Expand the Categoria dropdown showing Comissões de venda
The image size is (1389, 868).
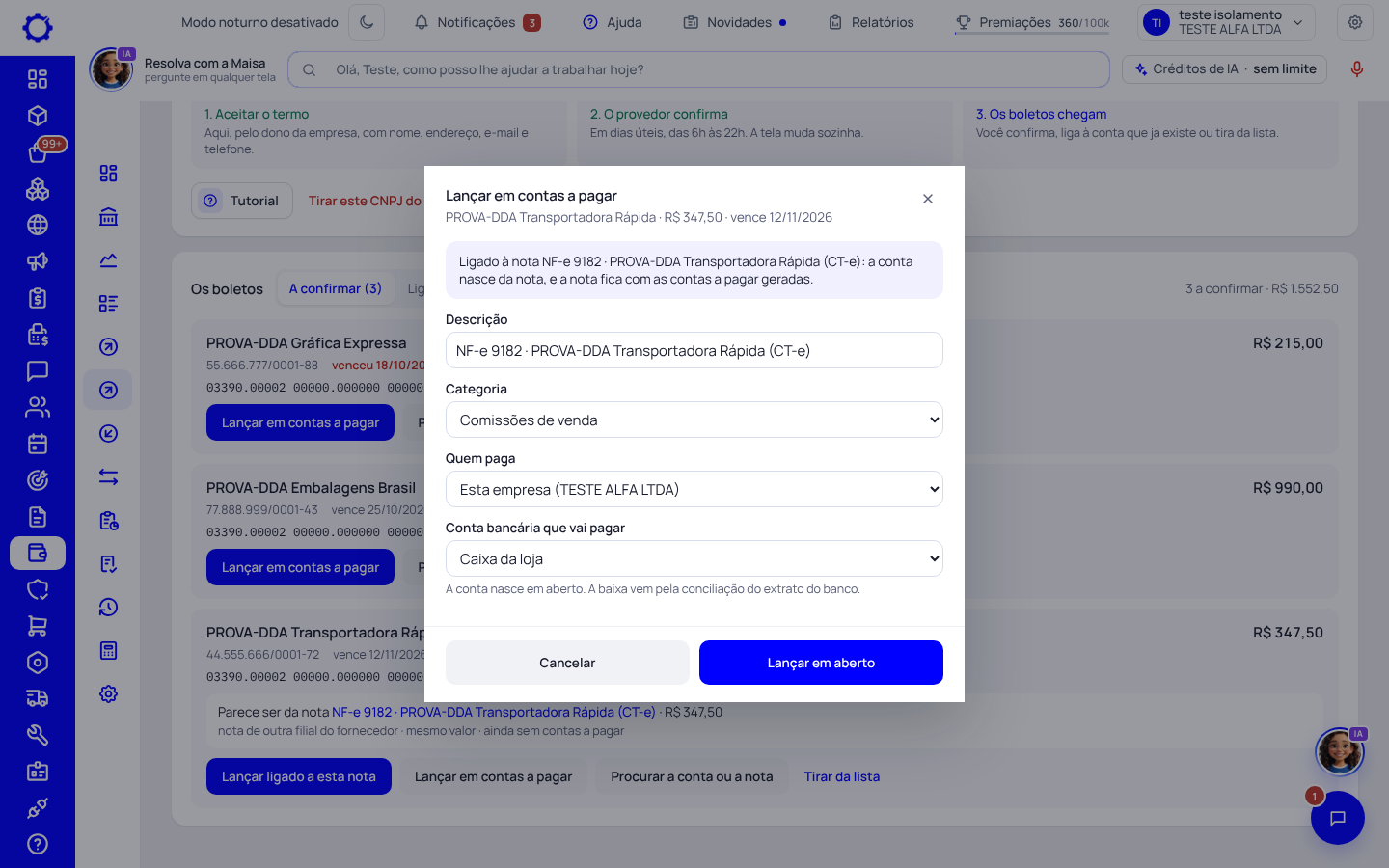pyautogui.click(x=694, y=420)
